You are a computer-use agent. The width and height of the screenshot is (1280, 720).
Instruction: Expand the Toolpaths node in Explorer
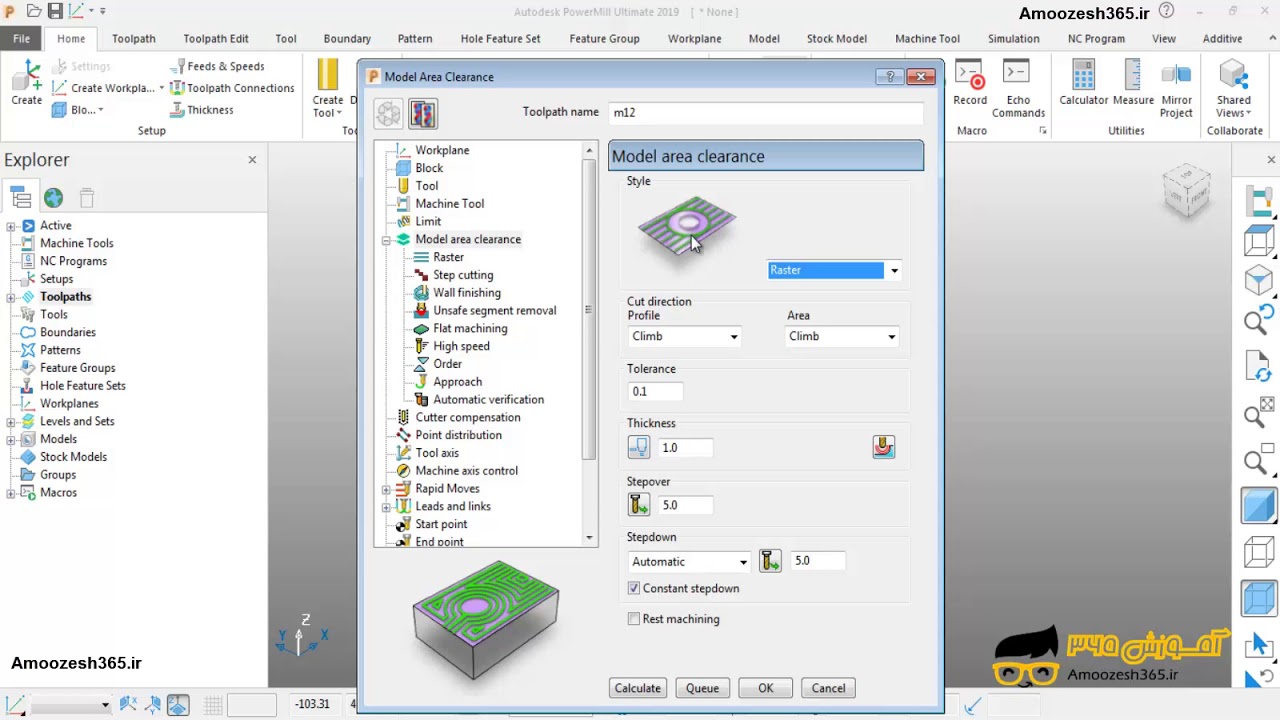11,297
